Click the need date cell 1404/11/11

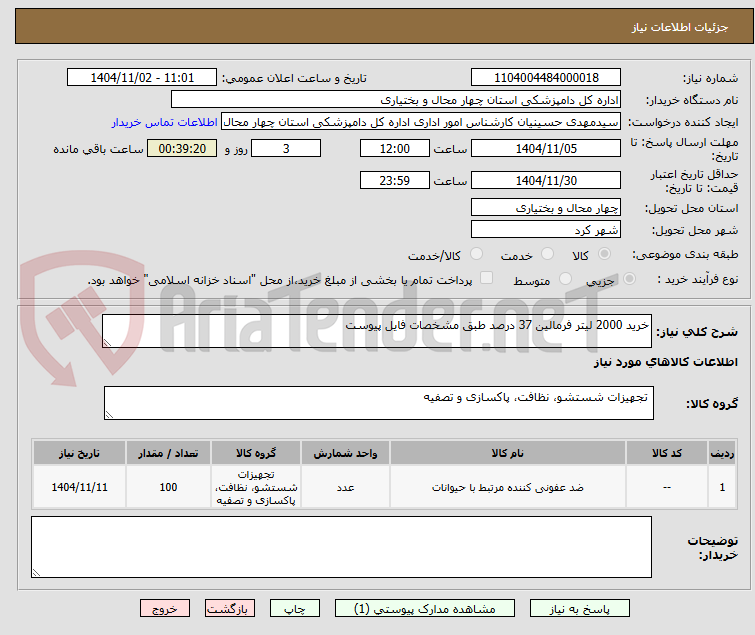[x=79, y=487]
